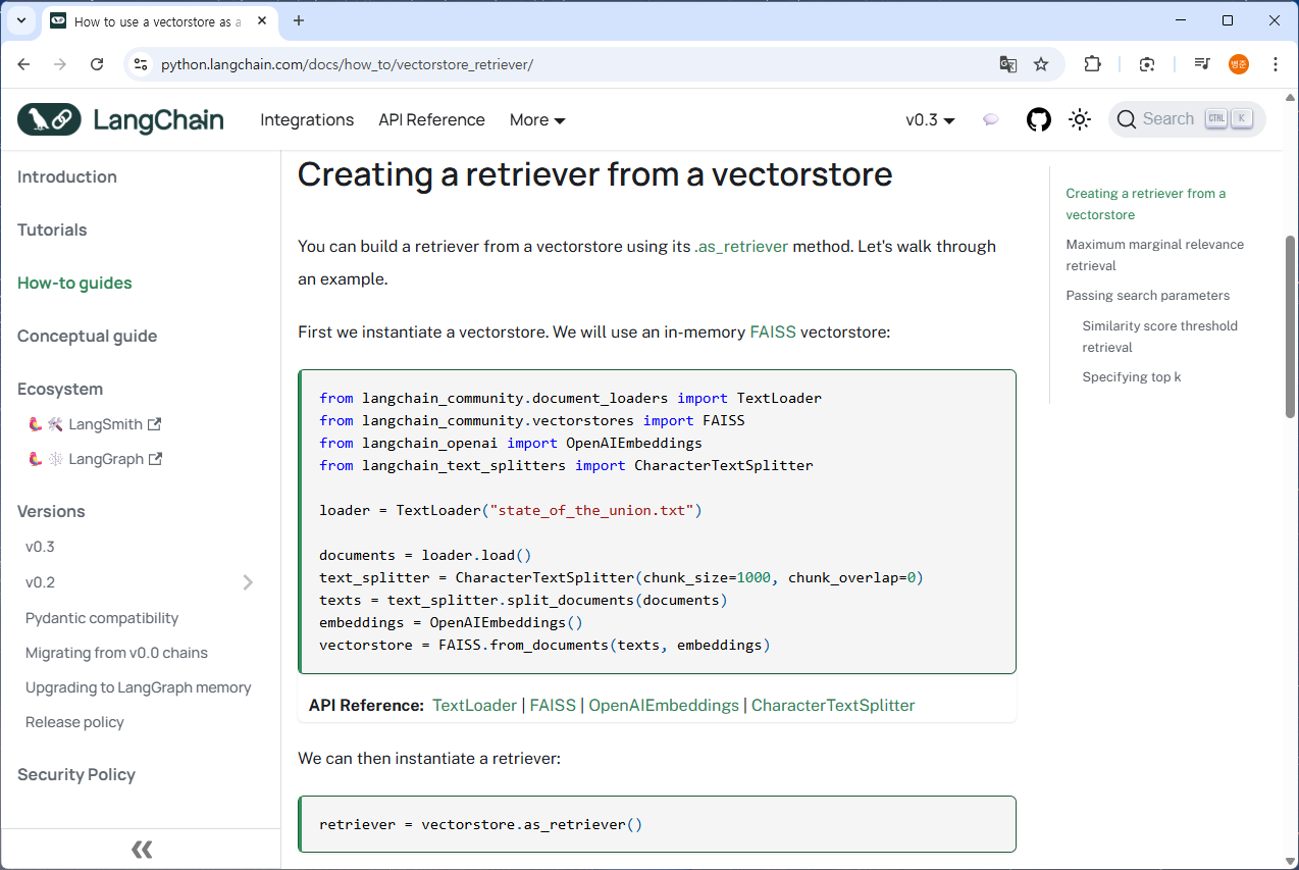Open TextLoader API reference link
Image resolution: width=1299 pixels, height=870 pixels.
pos(475,705)
